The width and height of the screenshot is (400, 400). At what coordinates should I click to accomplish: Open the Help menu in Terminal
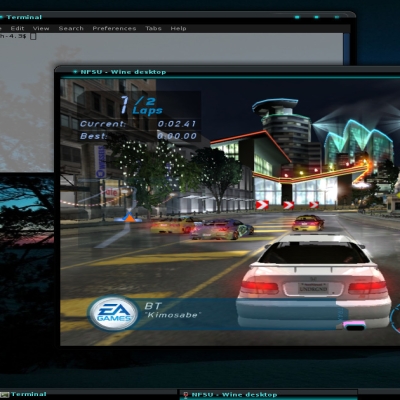pos(178,28)
